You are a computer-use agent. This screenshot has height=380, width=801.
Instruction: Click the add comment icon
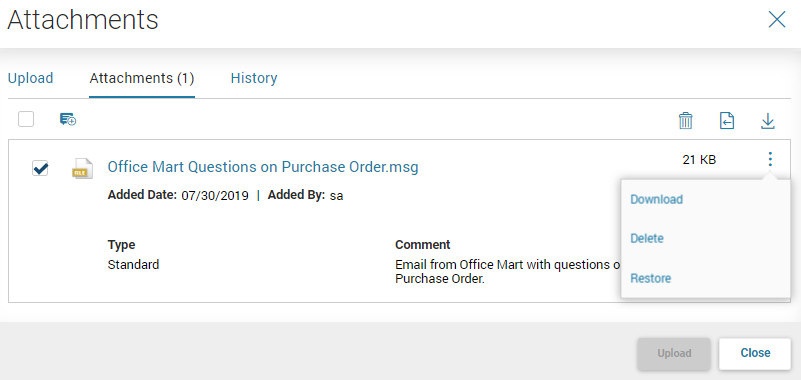pyautogui.click(x=68, y=120)
